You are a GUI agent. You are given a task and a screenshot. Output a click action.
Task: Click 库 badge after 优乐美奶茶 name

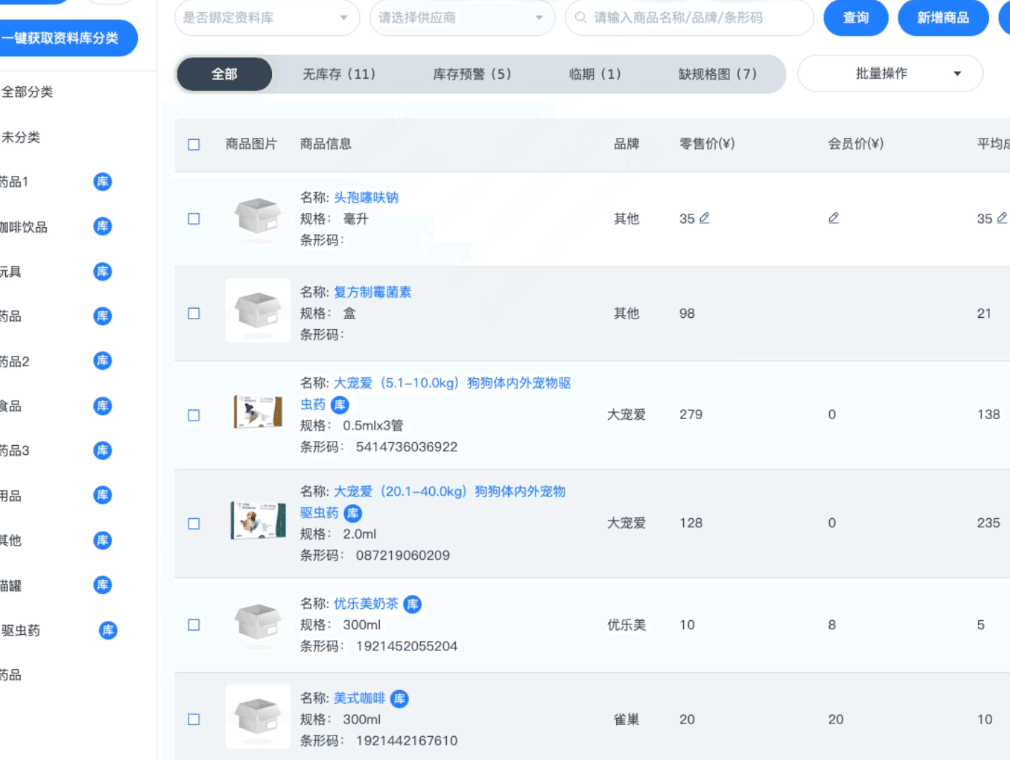pos(412,604)
